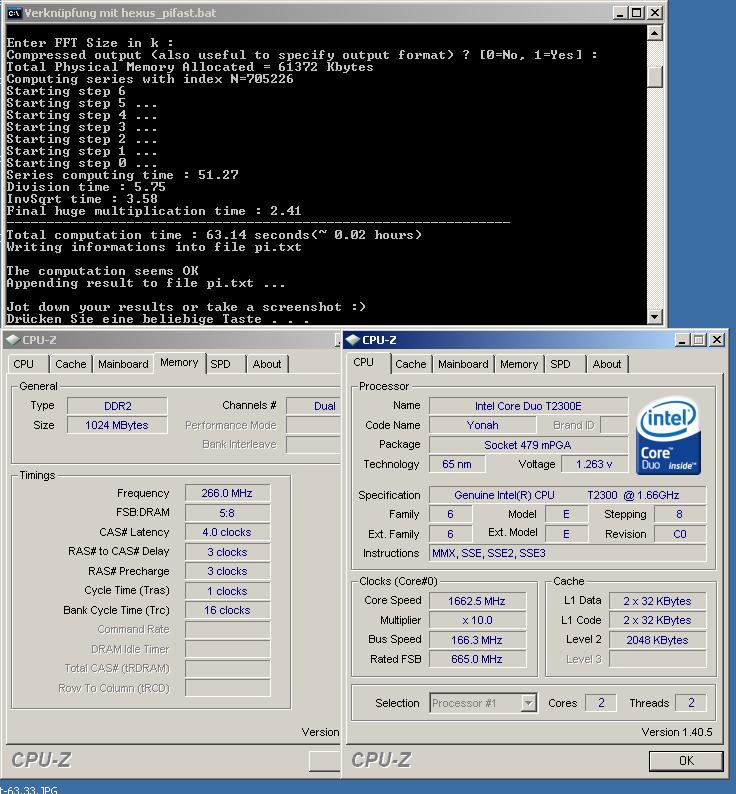Open About tab in back CPU-Z window
This screenshot has width=736, height=794.
267,364
